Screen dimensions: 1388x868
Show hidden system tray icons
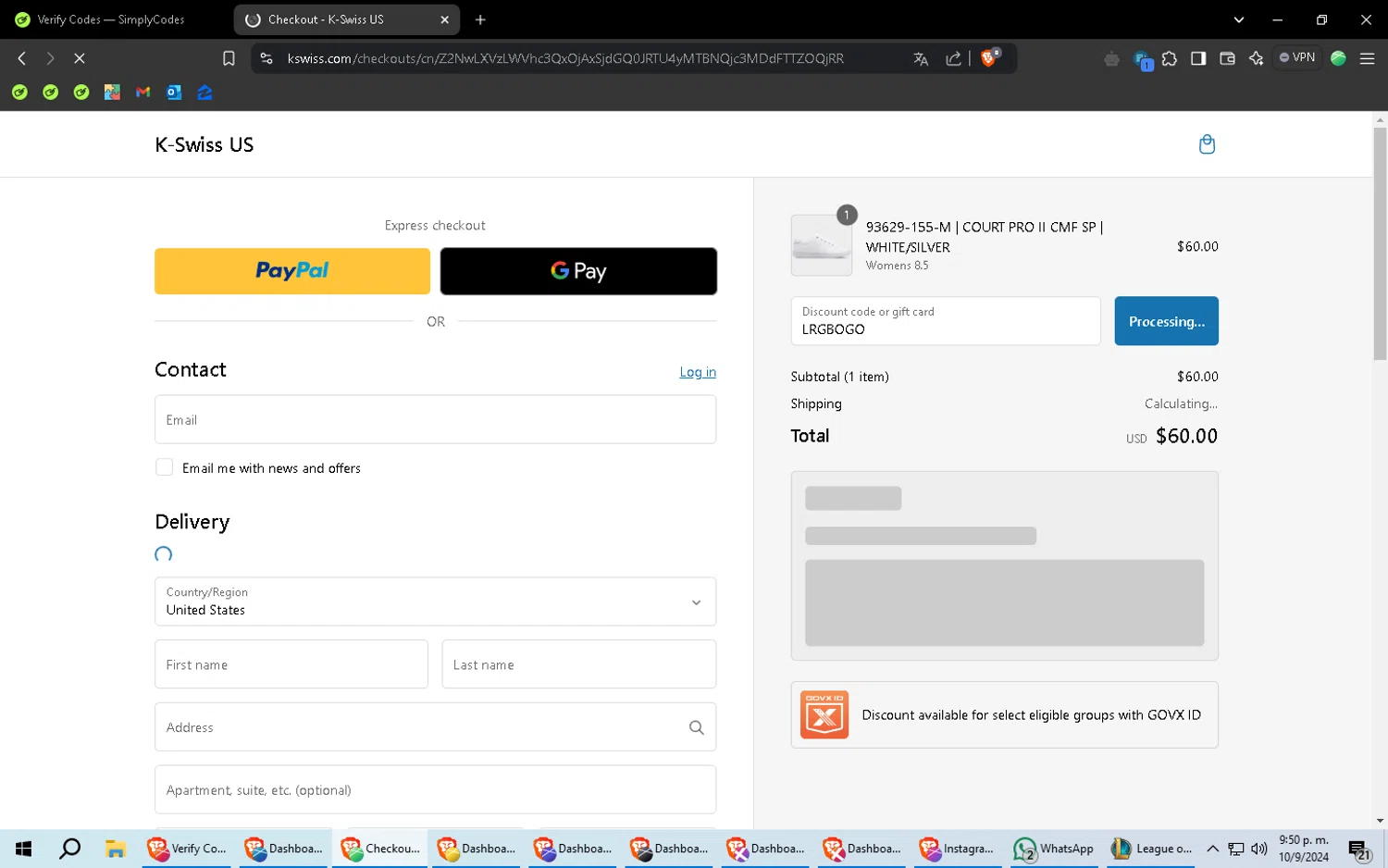click(1212, 849)
